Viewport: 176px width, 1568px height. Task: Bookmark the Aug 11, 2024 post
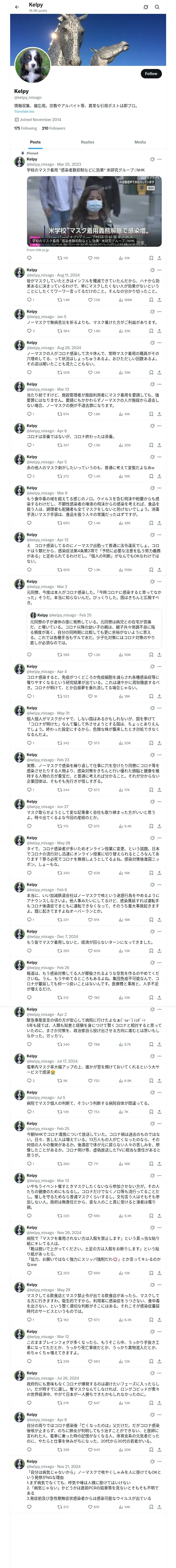pos(151,299)
